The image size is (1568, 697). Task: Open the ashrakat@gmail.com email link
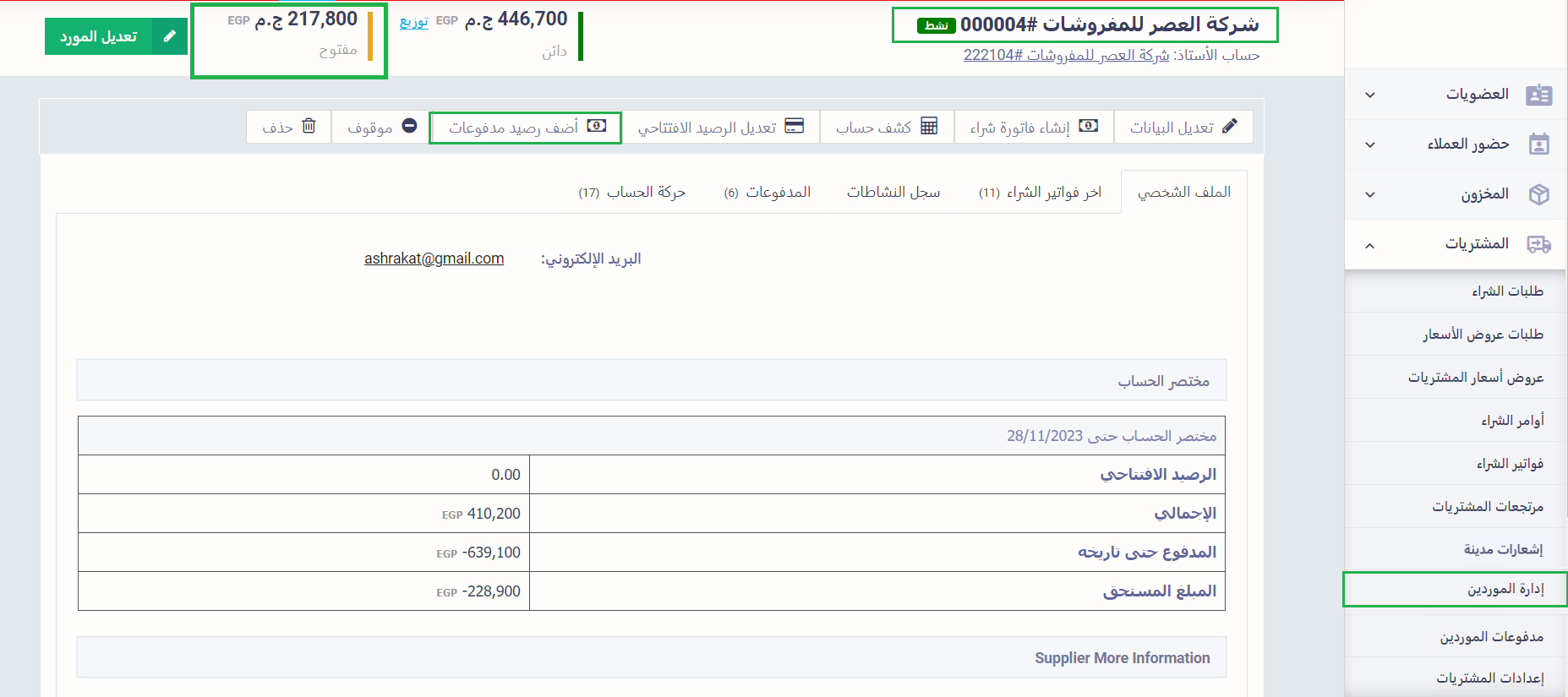click(434, 259)
